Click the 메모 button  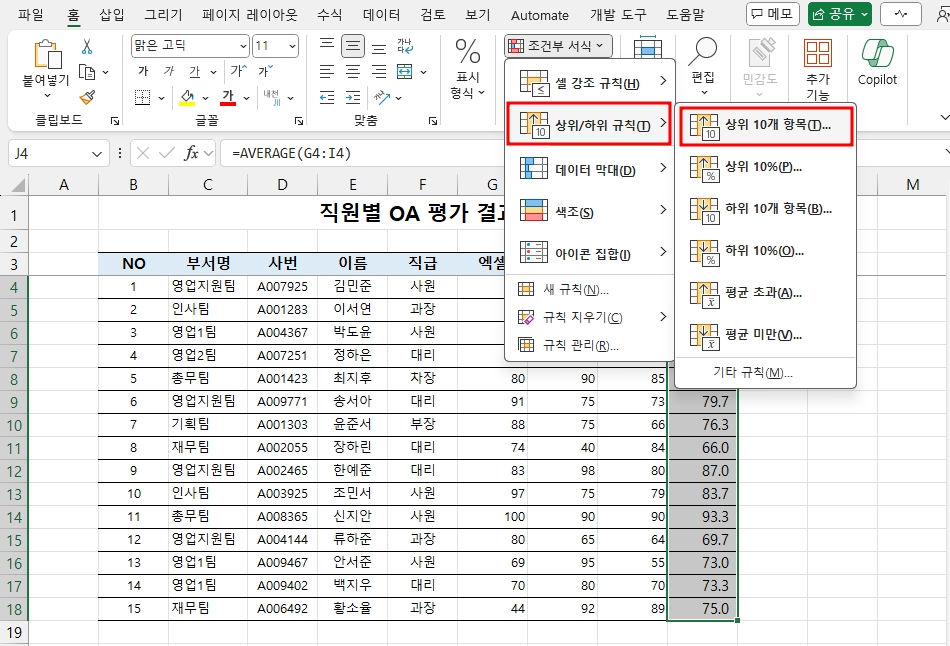[x=772, y=14]
